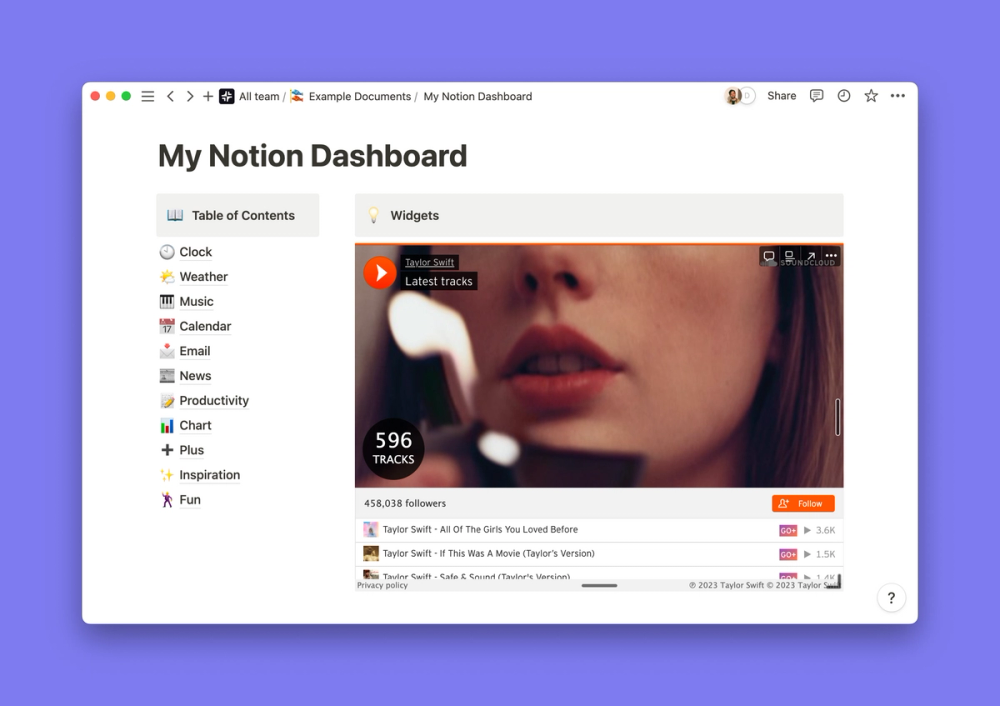
Task: Open Share options for the page
Action: [781, 95]
